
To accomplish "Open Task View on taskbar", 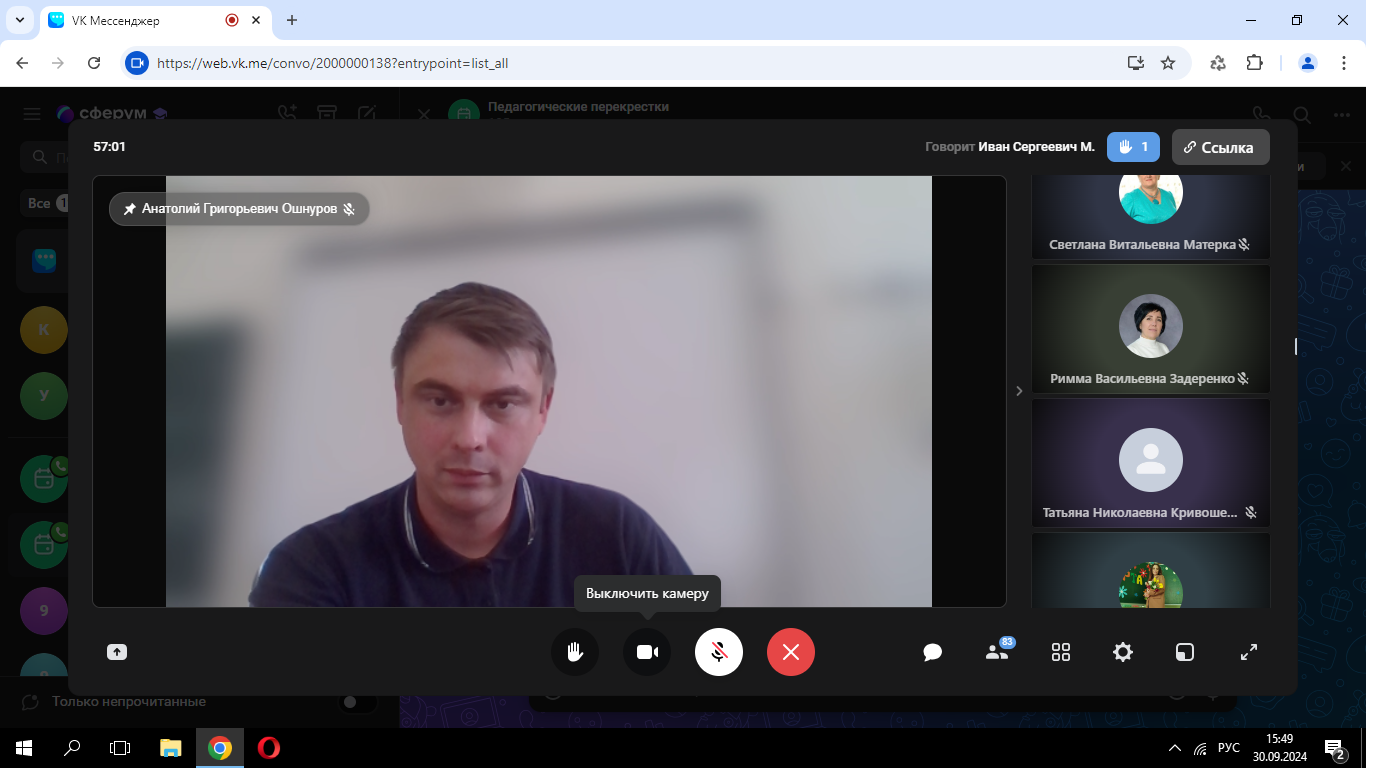I will [120, 747].
